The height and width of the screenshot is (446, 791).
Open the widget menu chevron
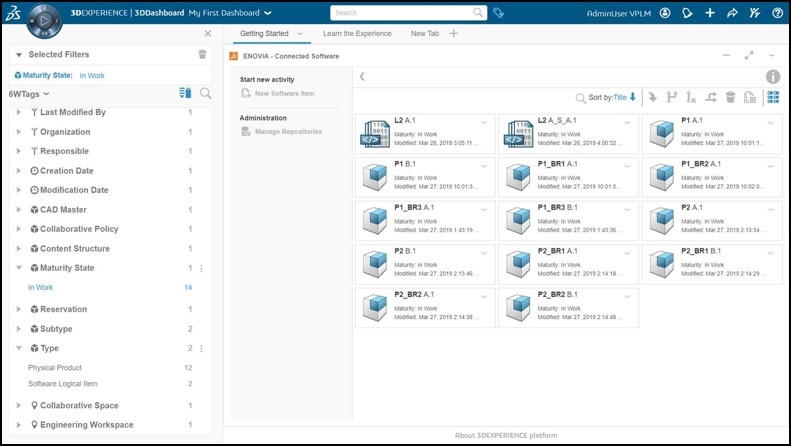[x=771, y=55]
